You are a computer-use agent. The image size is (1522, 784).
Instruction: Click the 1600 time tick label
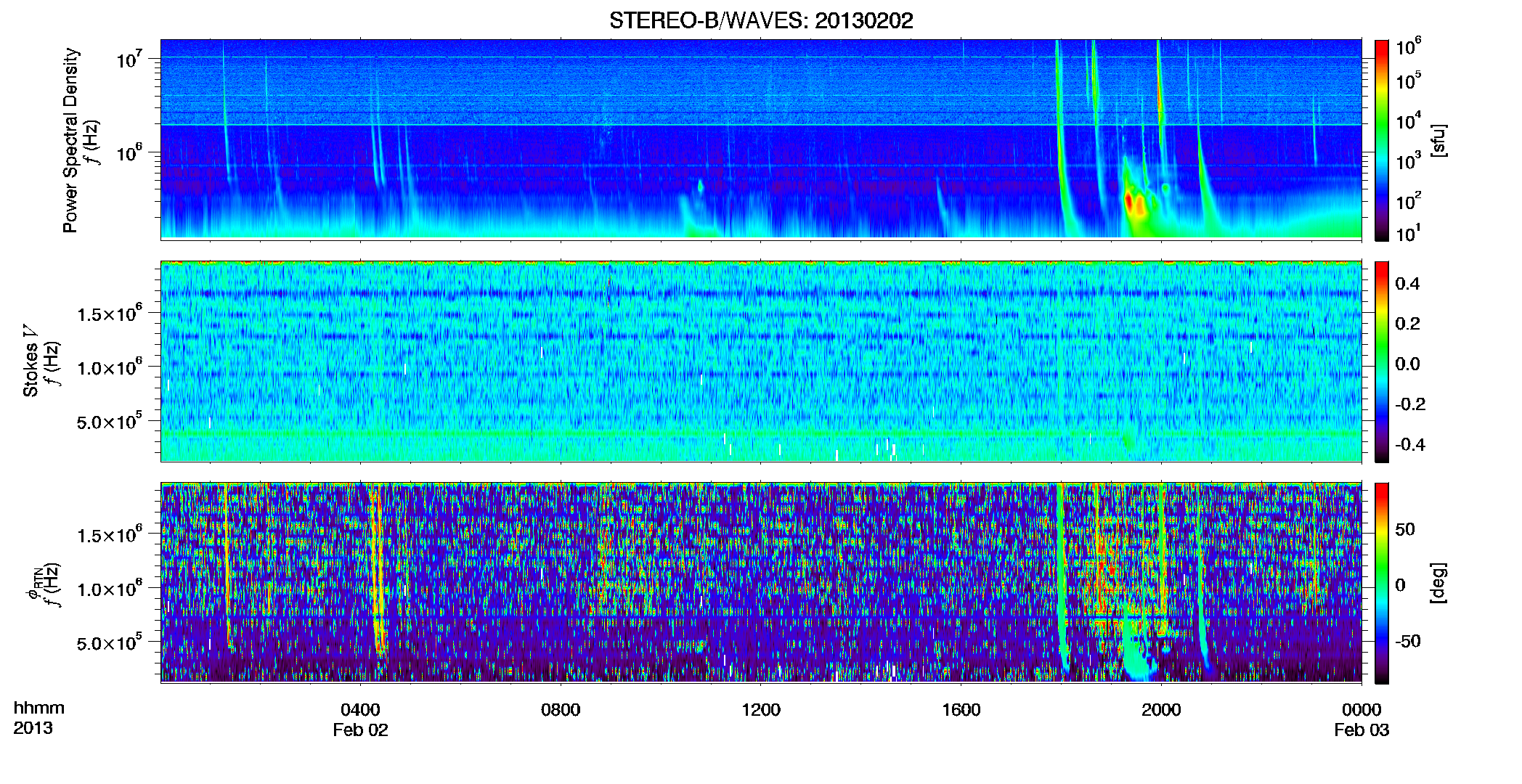pos(961,709)
